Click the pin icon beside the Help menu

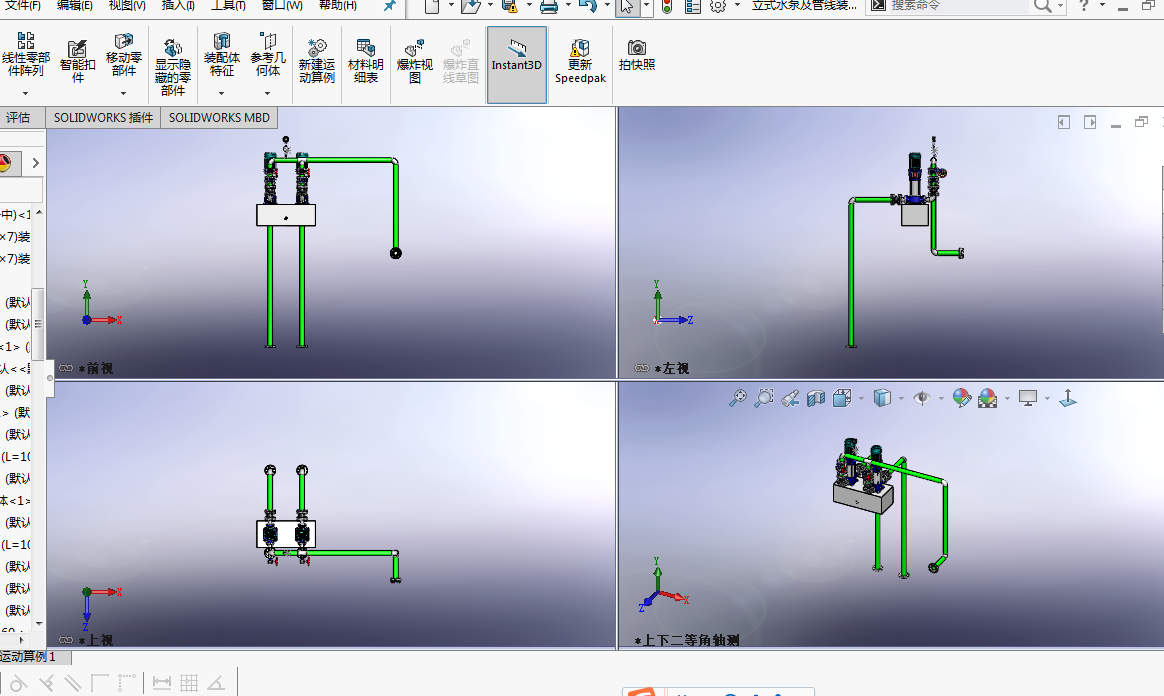point(390,6)
